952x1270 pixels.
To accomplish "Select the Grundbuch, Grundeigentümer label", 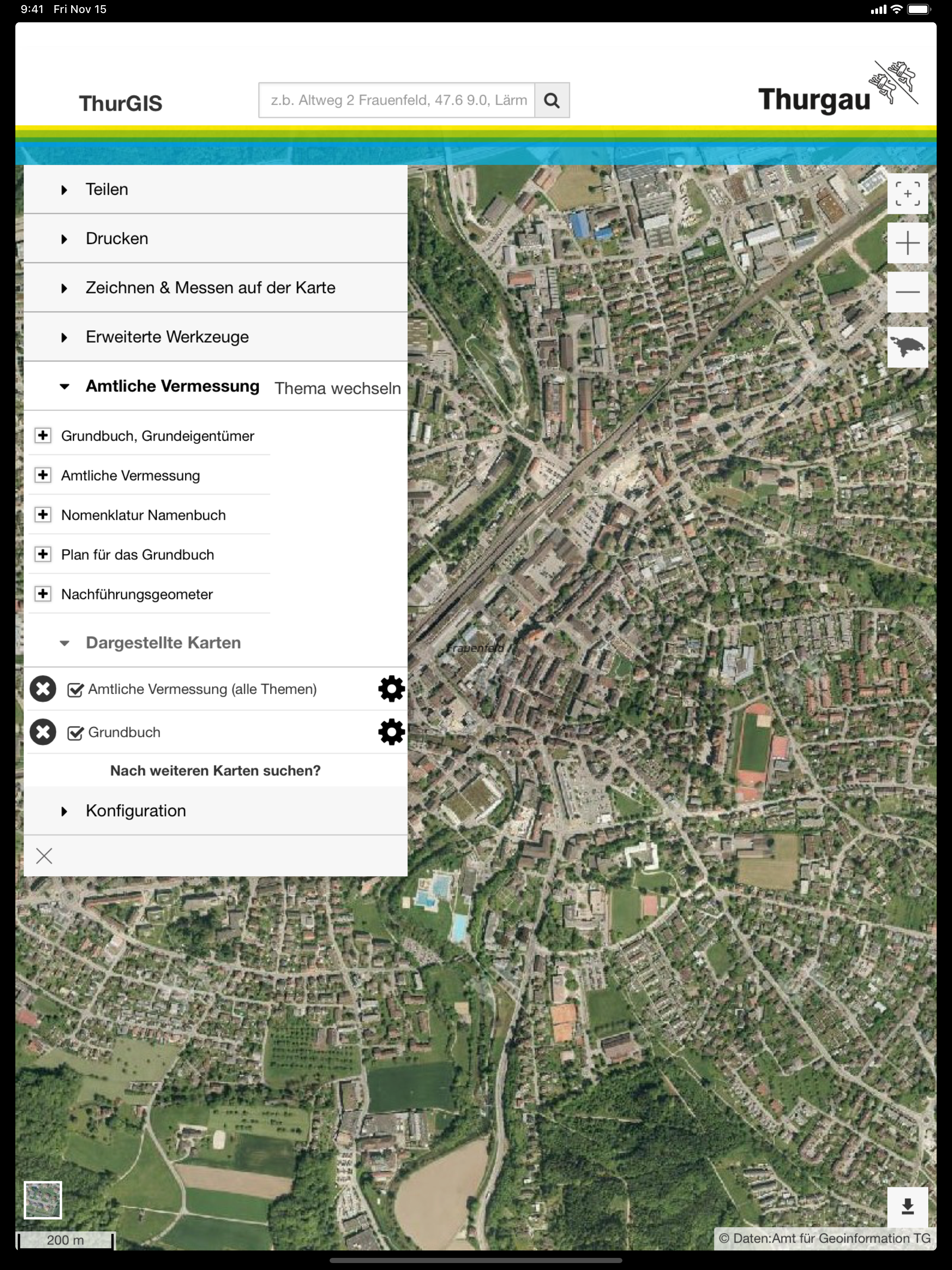I will [x=158, y=436].
